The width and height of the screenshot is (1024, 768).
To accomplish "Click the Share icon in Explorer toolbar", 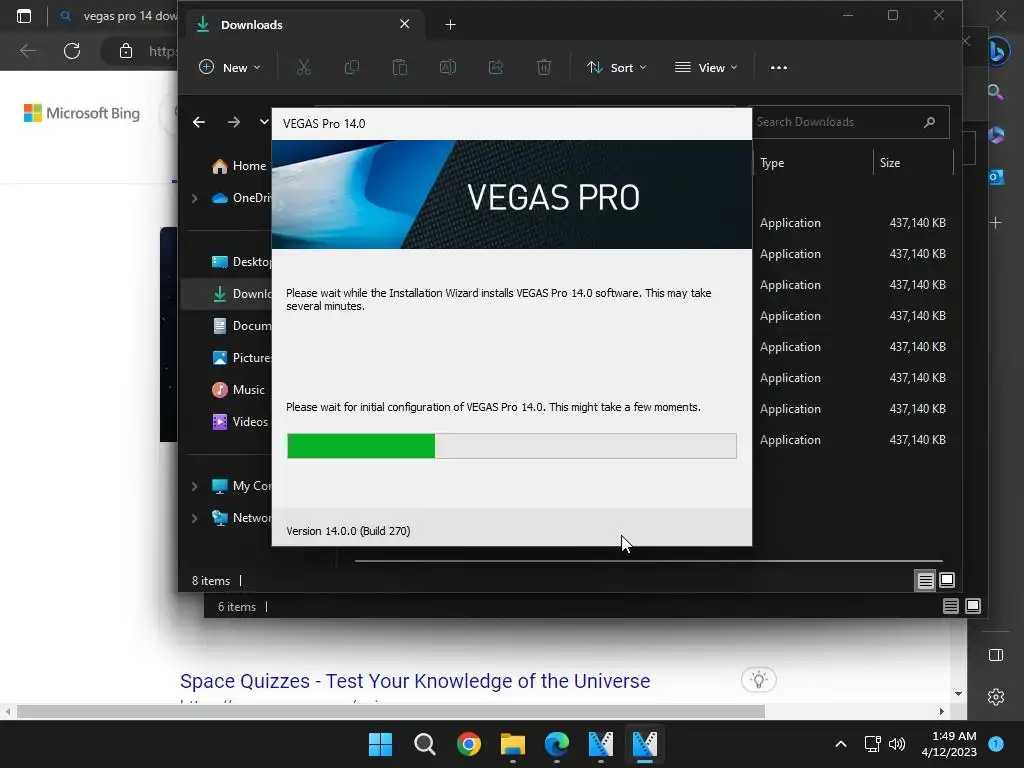I will pos(496,67).
